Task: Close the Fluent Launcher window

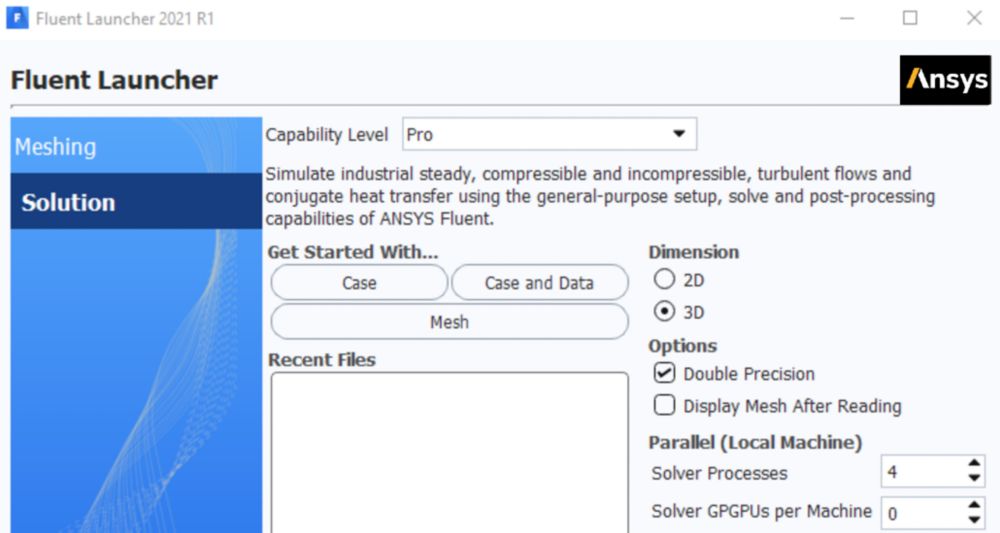Action: click(974, 19)
